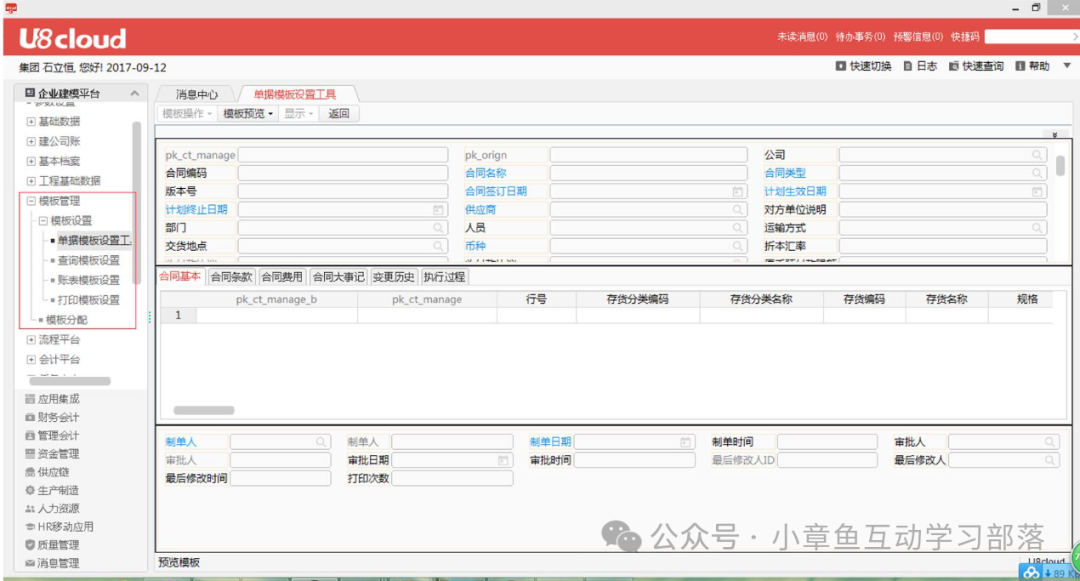Viewport: 1080px width, 581px height.
Task: Open the 模板预览 dropdown menu
Action: (247, 114)
